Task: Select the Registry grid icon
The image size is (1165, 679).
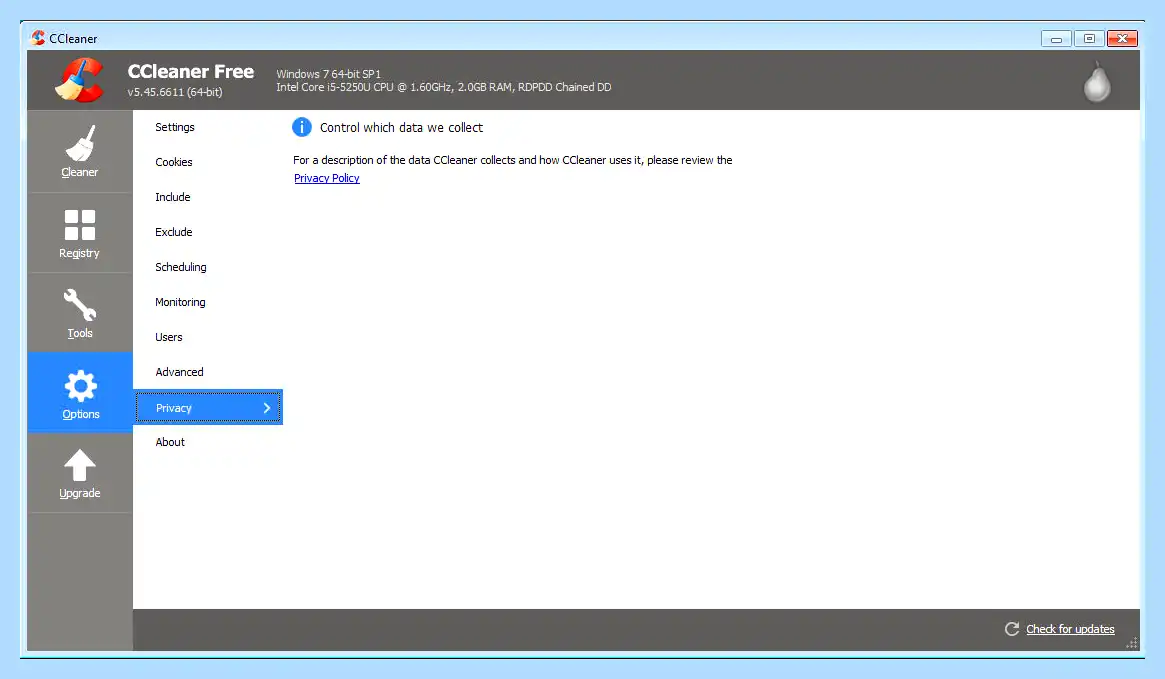Action: 79,225
